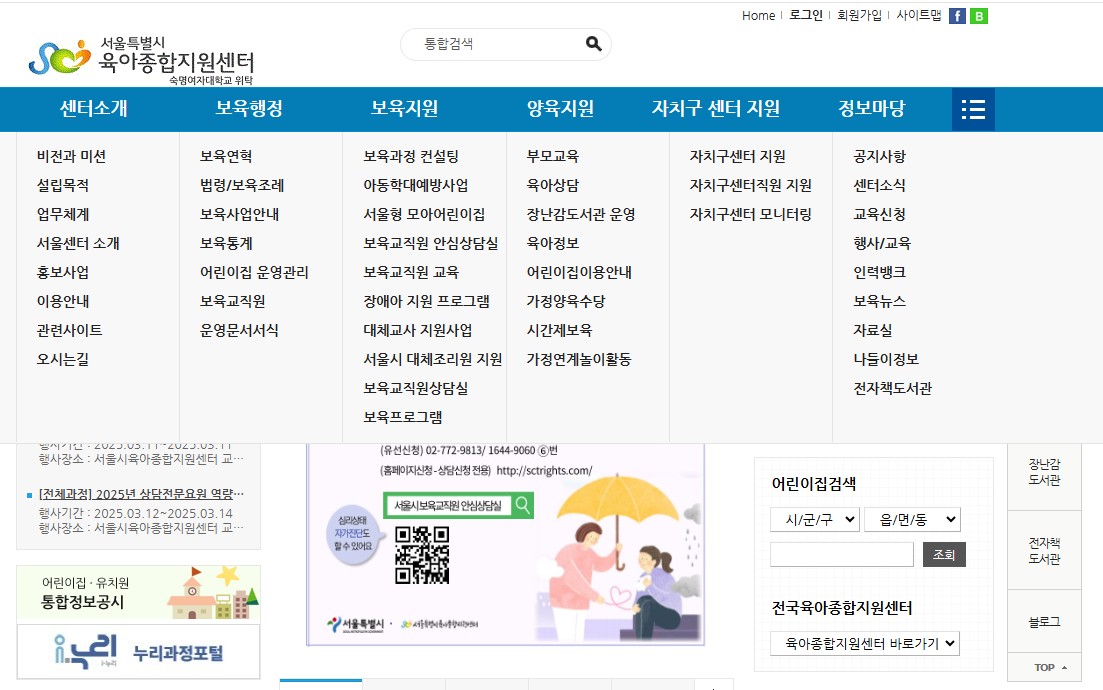Click the green 서울시보육교직원 안심상담실 search icon

coord(524,505)
